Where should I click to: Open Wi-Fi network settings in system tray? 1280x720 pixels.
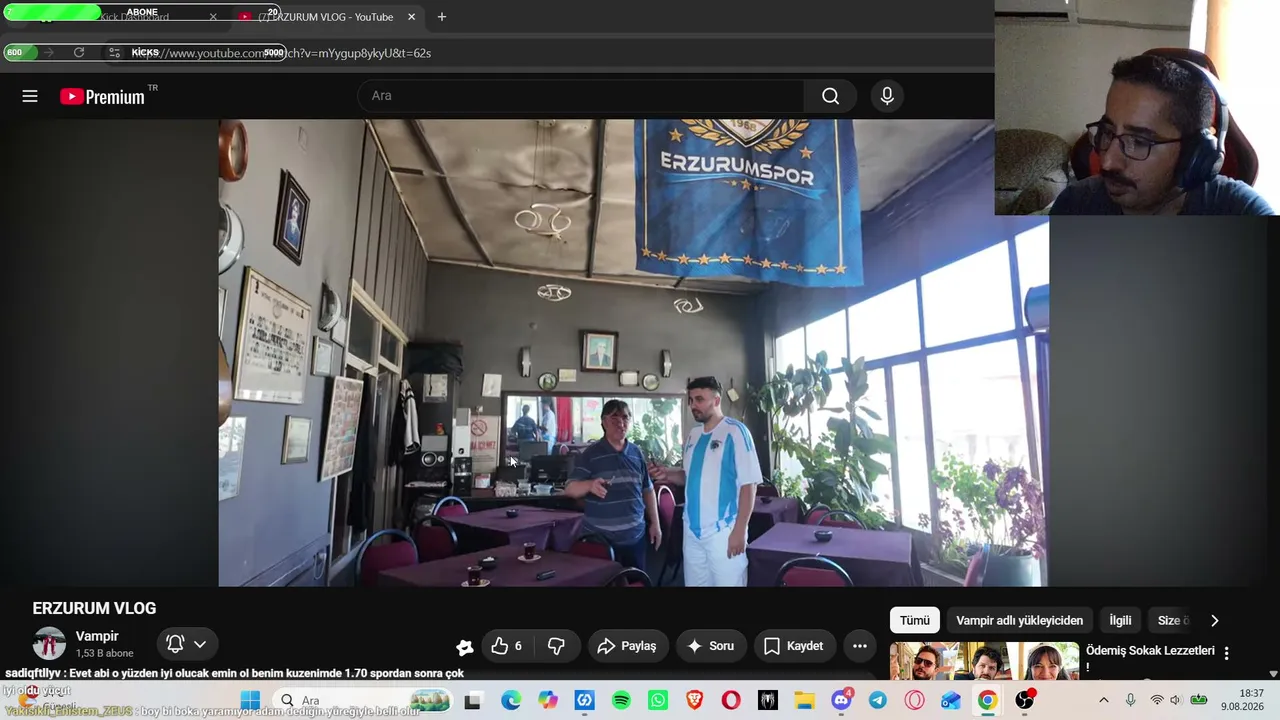coord(1157,700)
